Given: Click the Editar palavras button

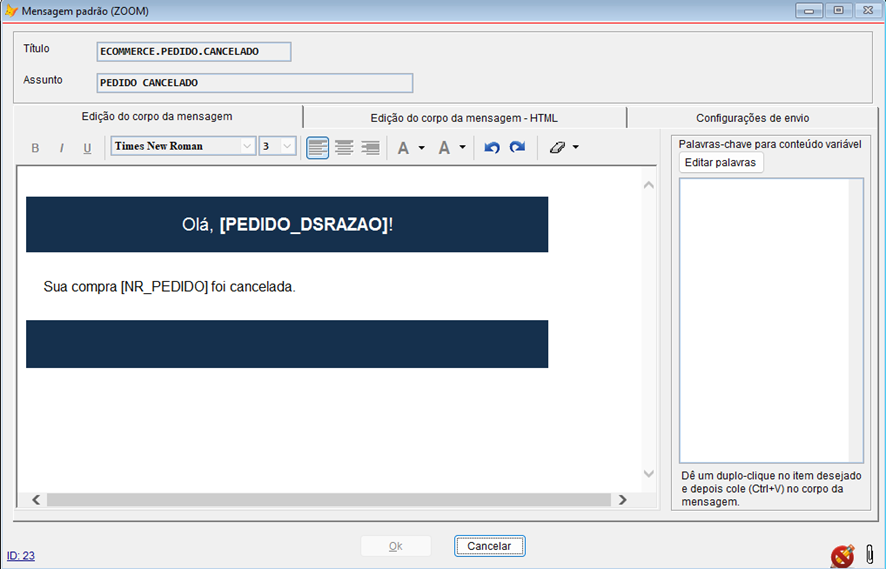Looking at the screenshot, I should pyautogui.click(x=720, y=162).
